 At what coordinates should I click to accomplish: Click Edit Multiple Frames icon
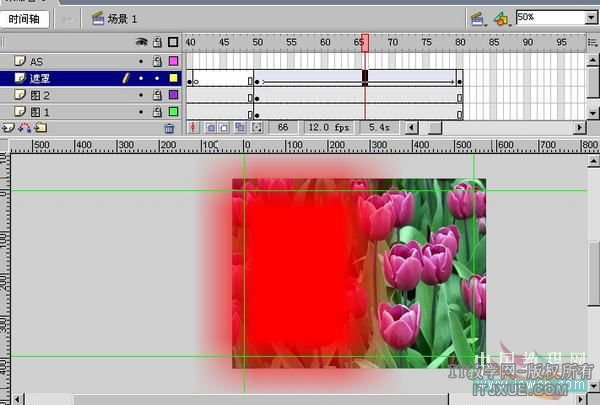pos(240,128)
